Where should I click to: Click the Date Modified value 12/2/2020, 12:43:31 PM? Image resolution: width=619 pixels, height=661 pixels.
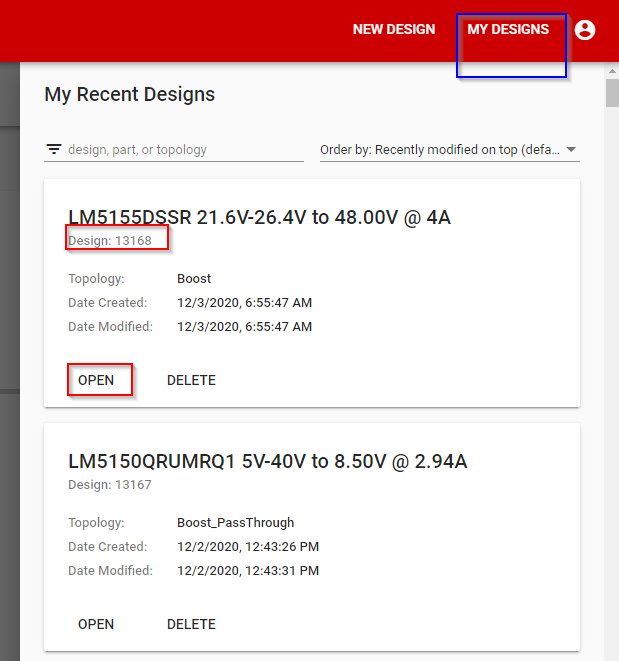click(x=248, y=571)
